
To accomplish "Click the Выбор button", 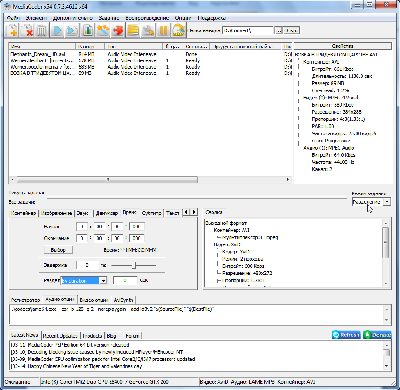I will coord(58,250).
